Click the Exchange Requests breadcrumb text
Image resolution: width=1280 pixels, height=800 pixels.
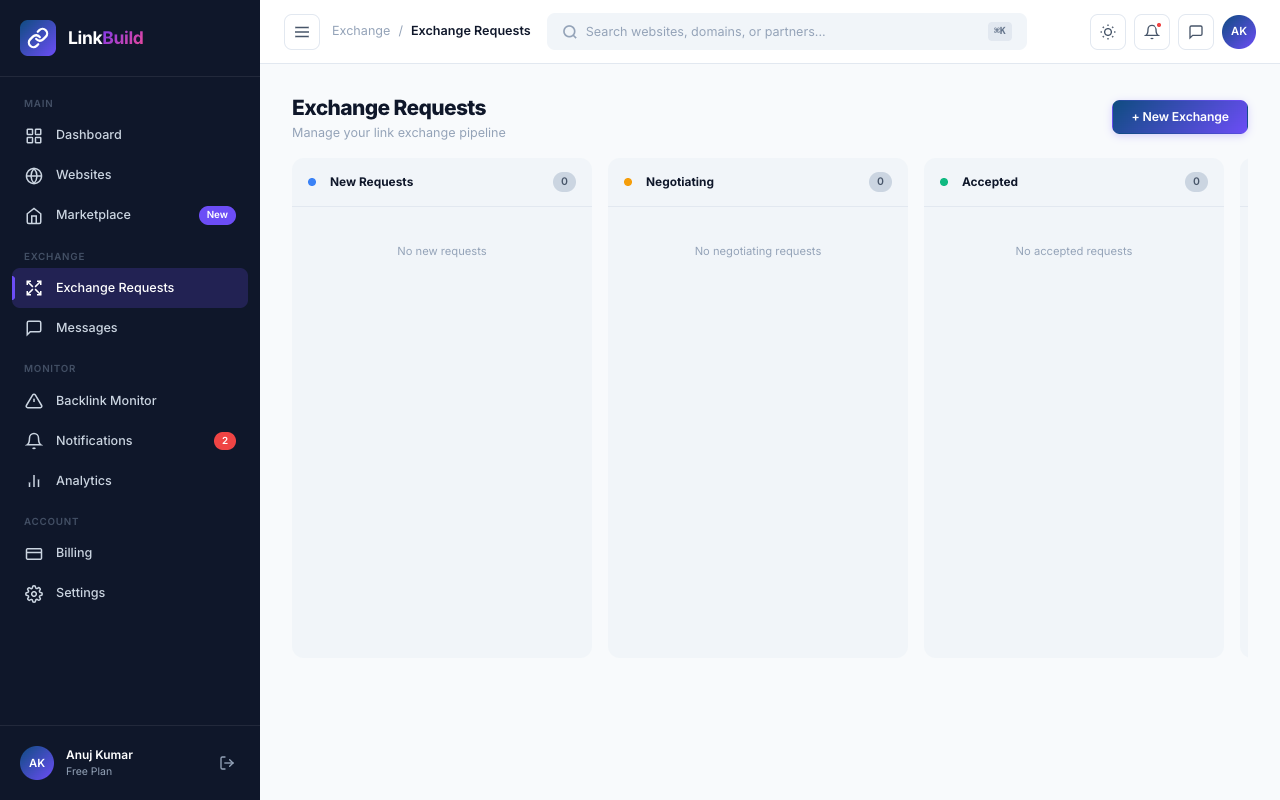point(471,31)
